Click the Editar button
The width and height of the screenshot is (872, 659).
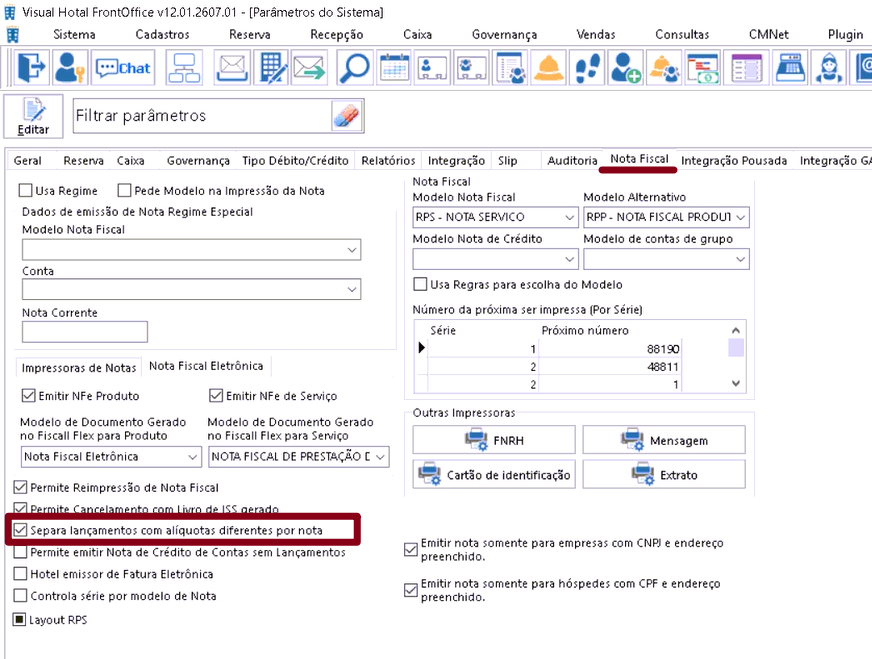click(x=33, y=116)
